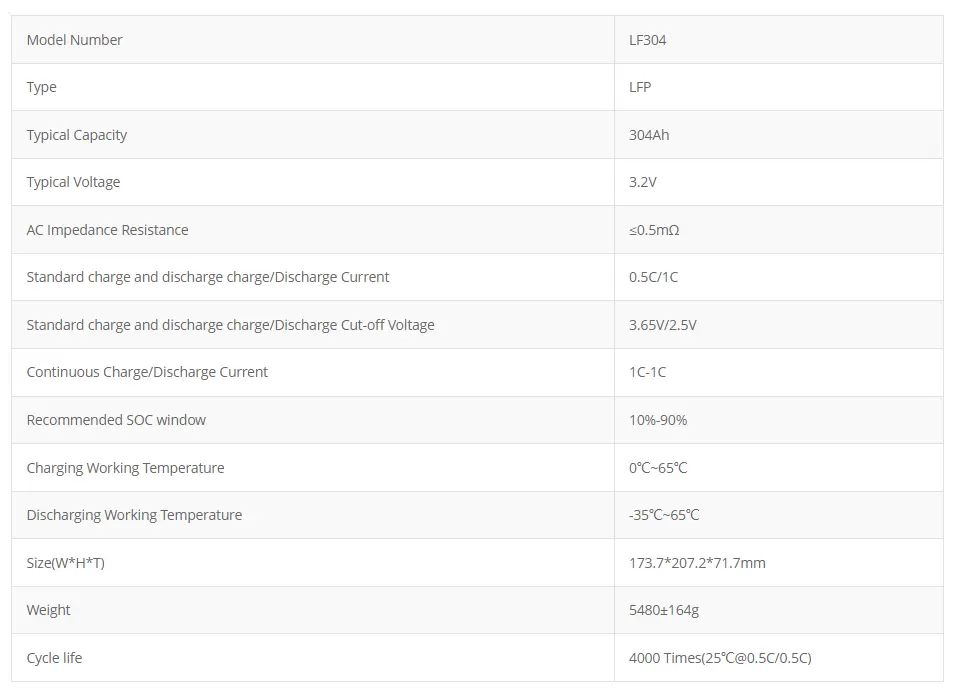
Task: Select the Typical Capacity label
Action: coord(77,135)
